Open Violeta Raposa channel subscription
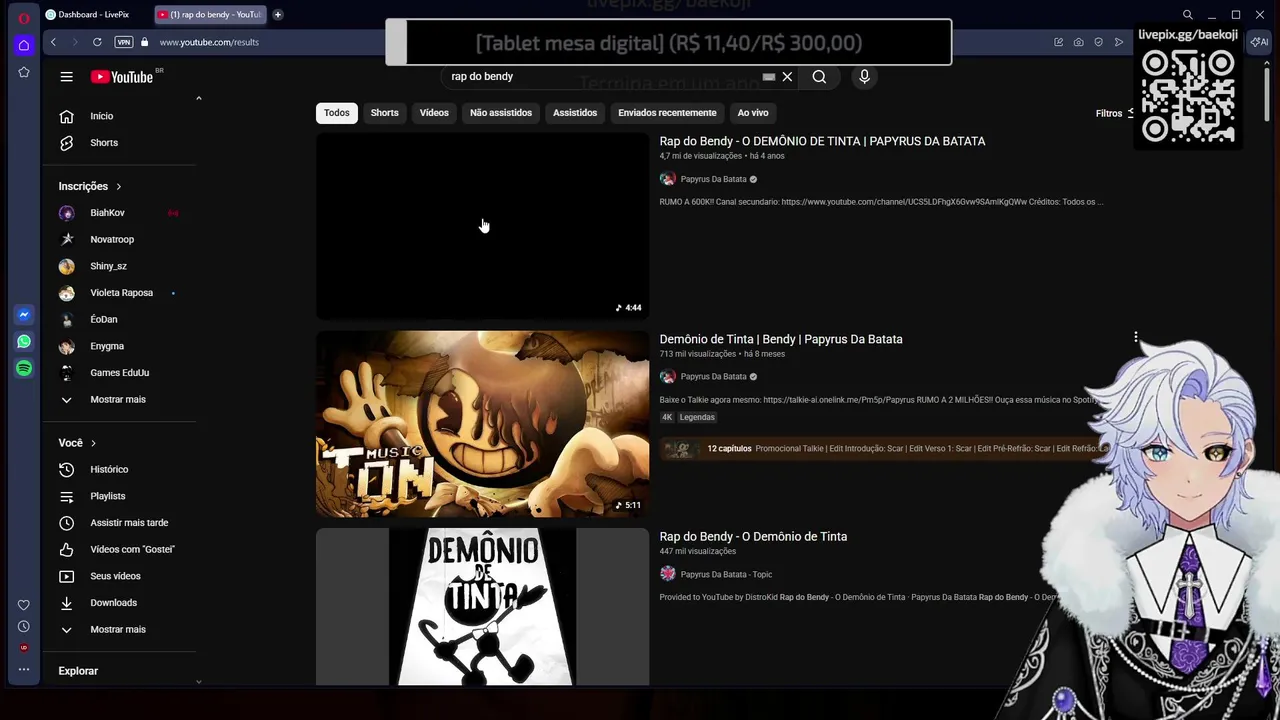Viewport: 1280px width, 720px height. [x=120, y=293]
